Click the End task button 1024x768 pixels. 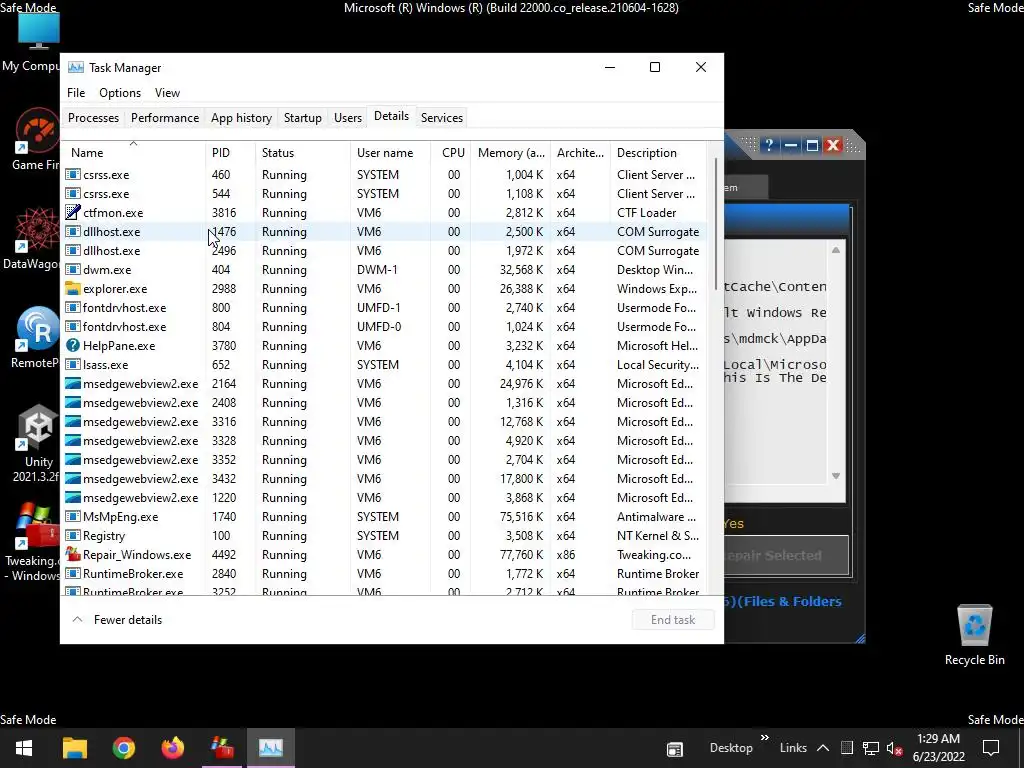(x=673, y=620)
